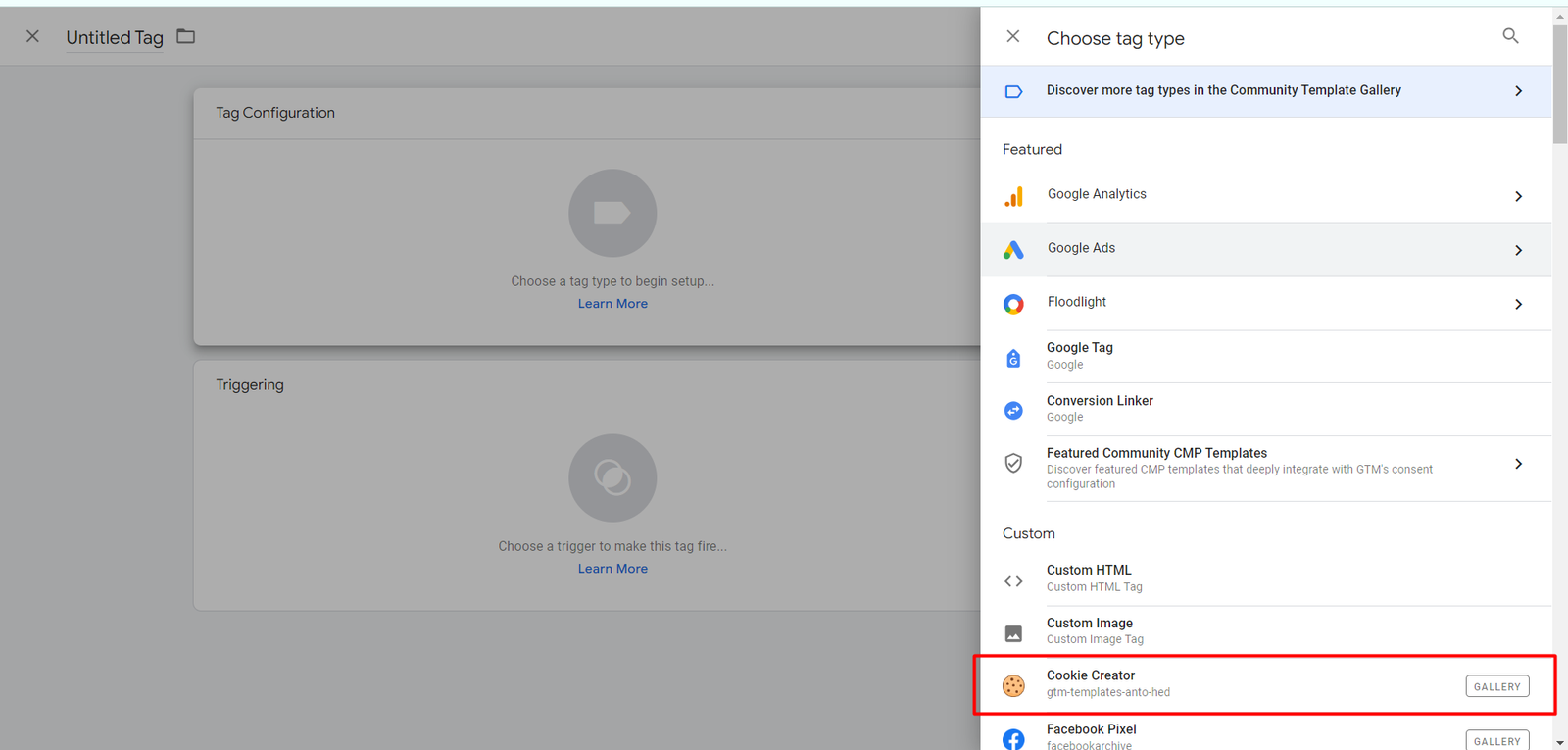The height and width of the screenshot is (750, 1568).
Task: Open Featured Community CMP Templates
Action: click(1265, 468)
